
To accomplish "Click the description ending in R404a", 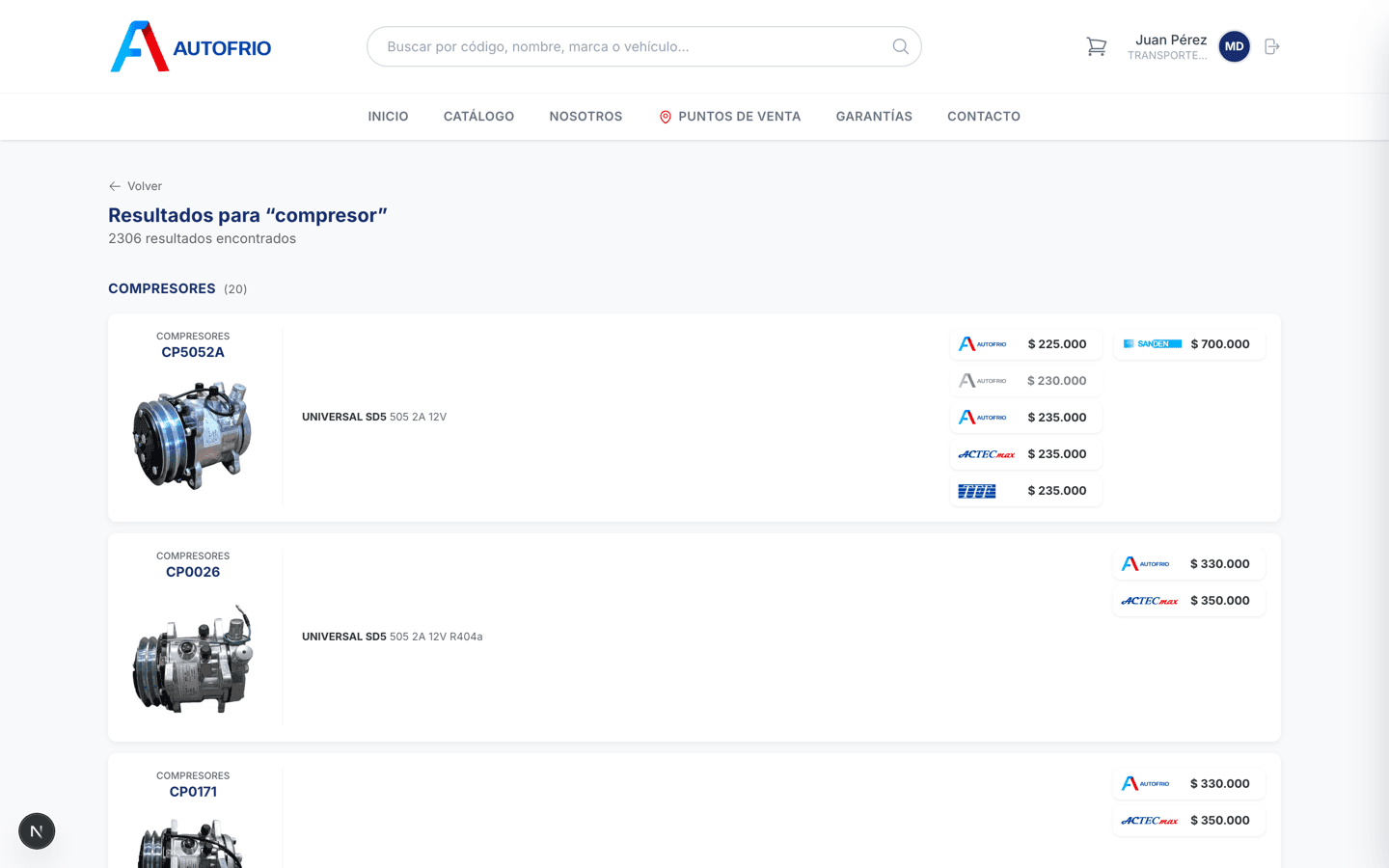I will [392, 637].
